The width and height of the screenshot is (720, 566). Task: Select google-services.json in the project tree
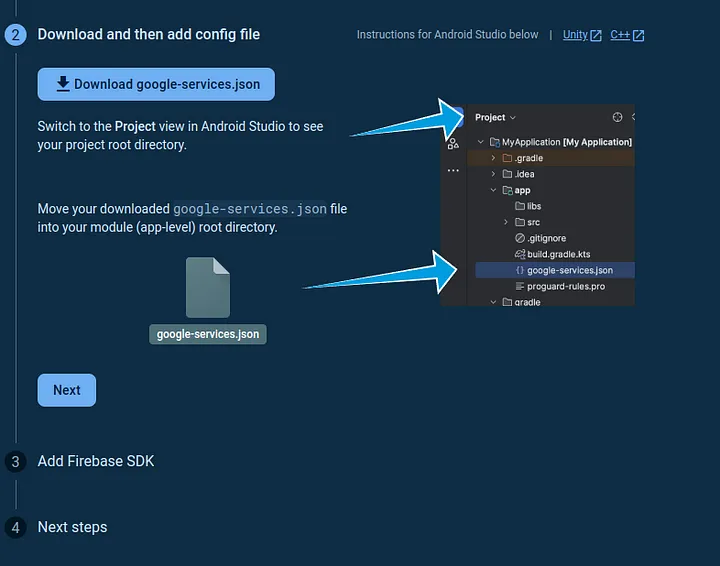555,270
